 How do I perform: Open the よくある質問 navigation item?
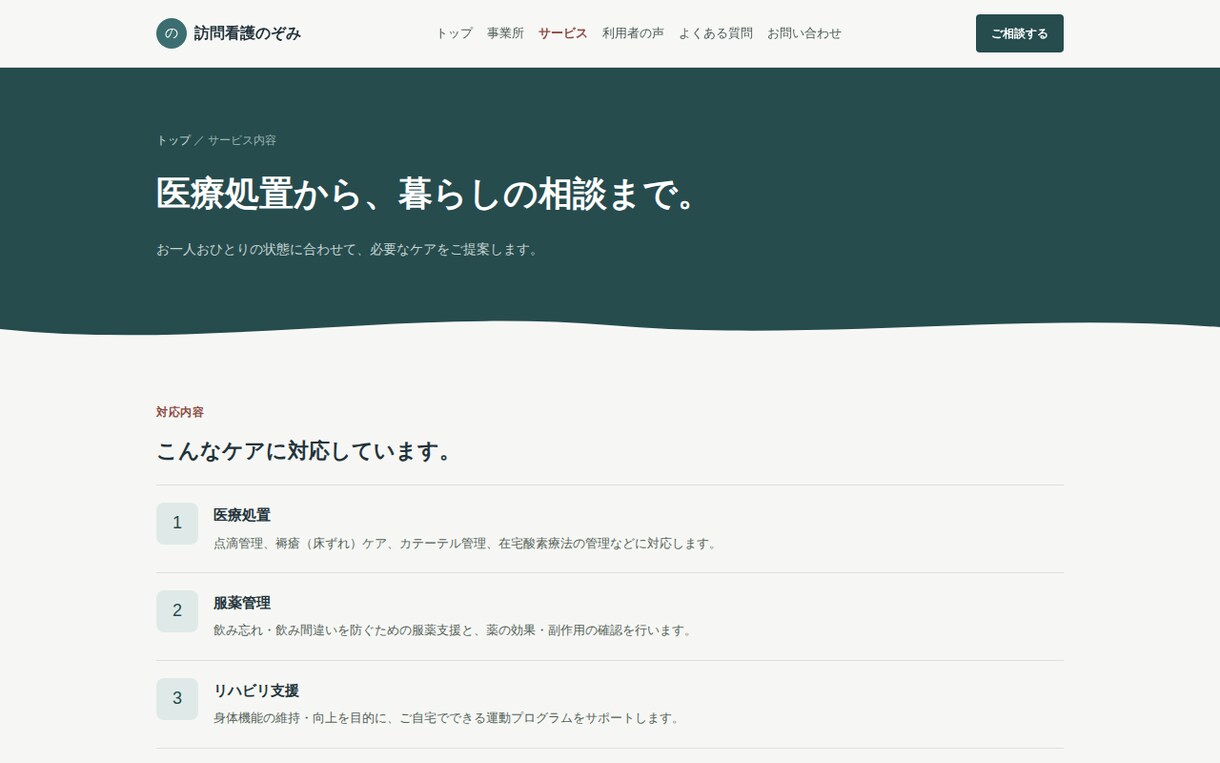(x=716, y=33)
